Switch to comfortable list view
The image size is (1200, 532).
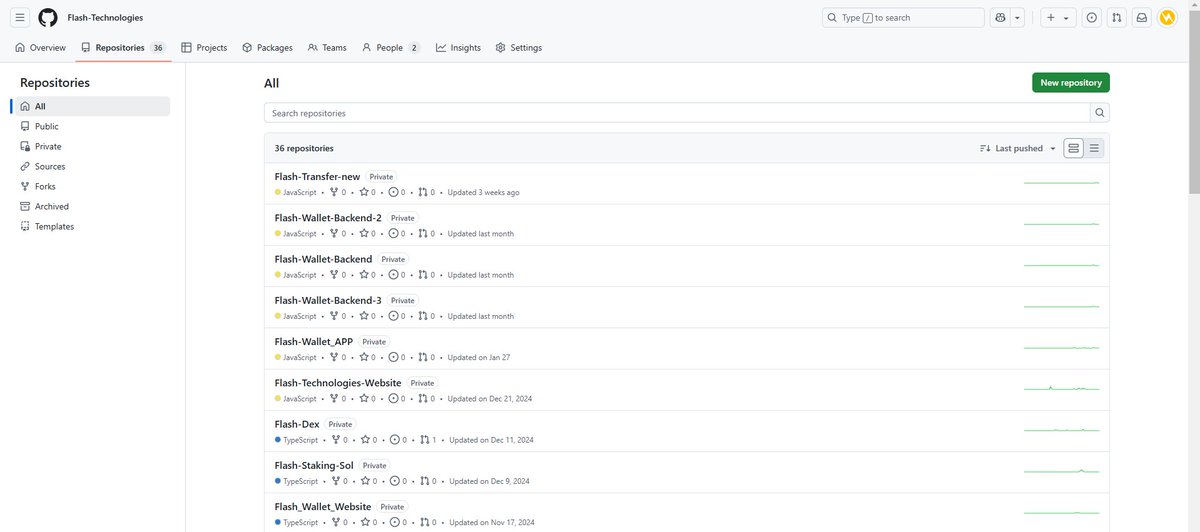tap(1074, 148)
